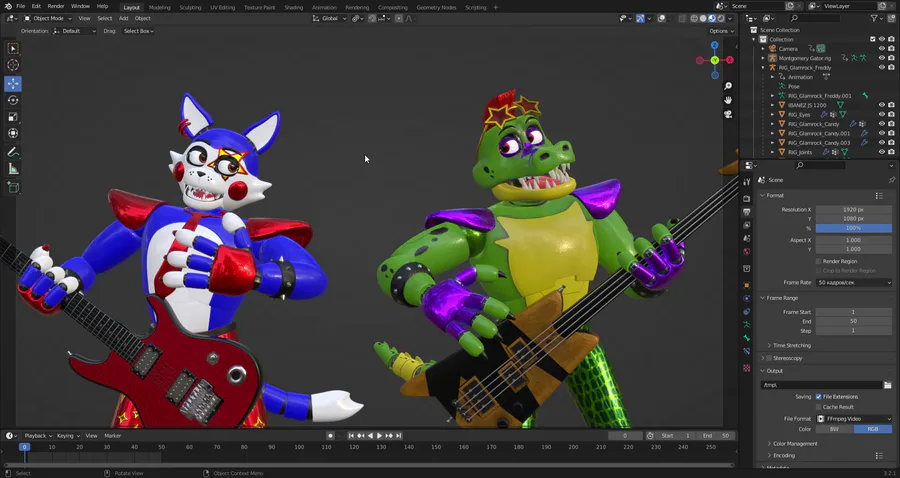Select the Transform tool
This screenshot has height=478, width=900.
pyautogui.click(x=13, y=134)
